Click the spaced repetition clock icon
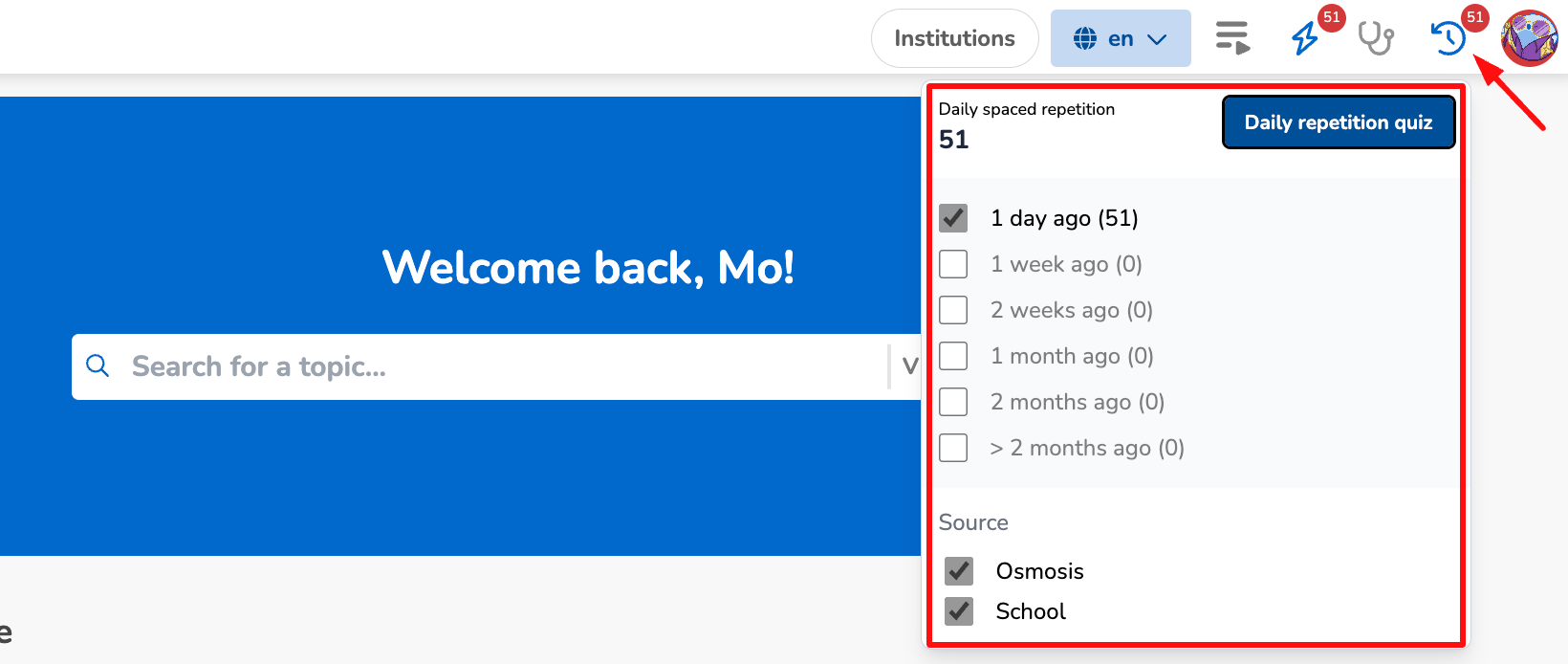 [x=1448, y=38]
